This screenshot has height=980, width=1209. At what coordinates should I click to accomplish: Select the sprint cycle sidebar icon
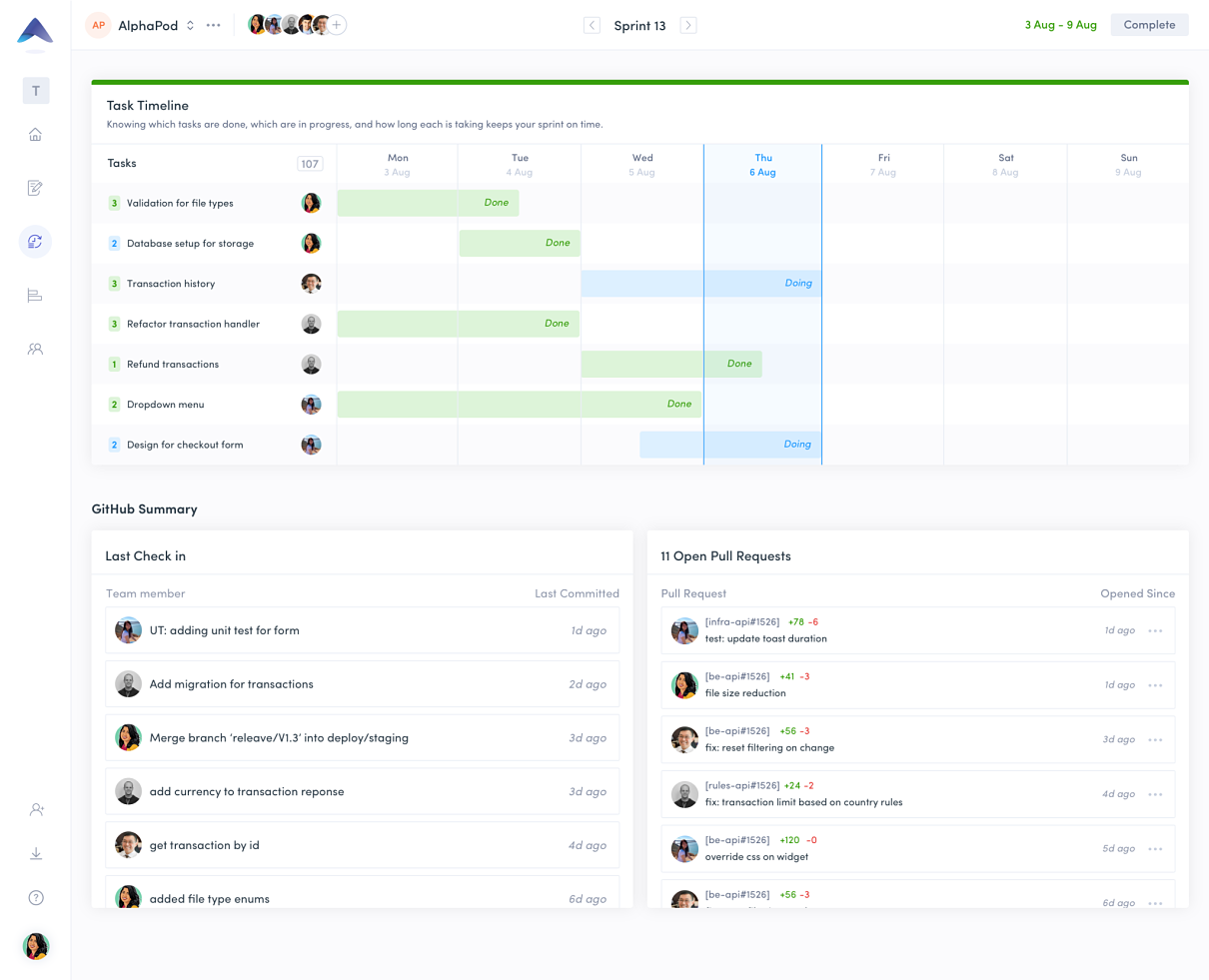point(35,242)
